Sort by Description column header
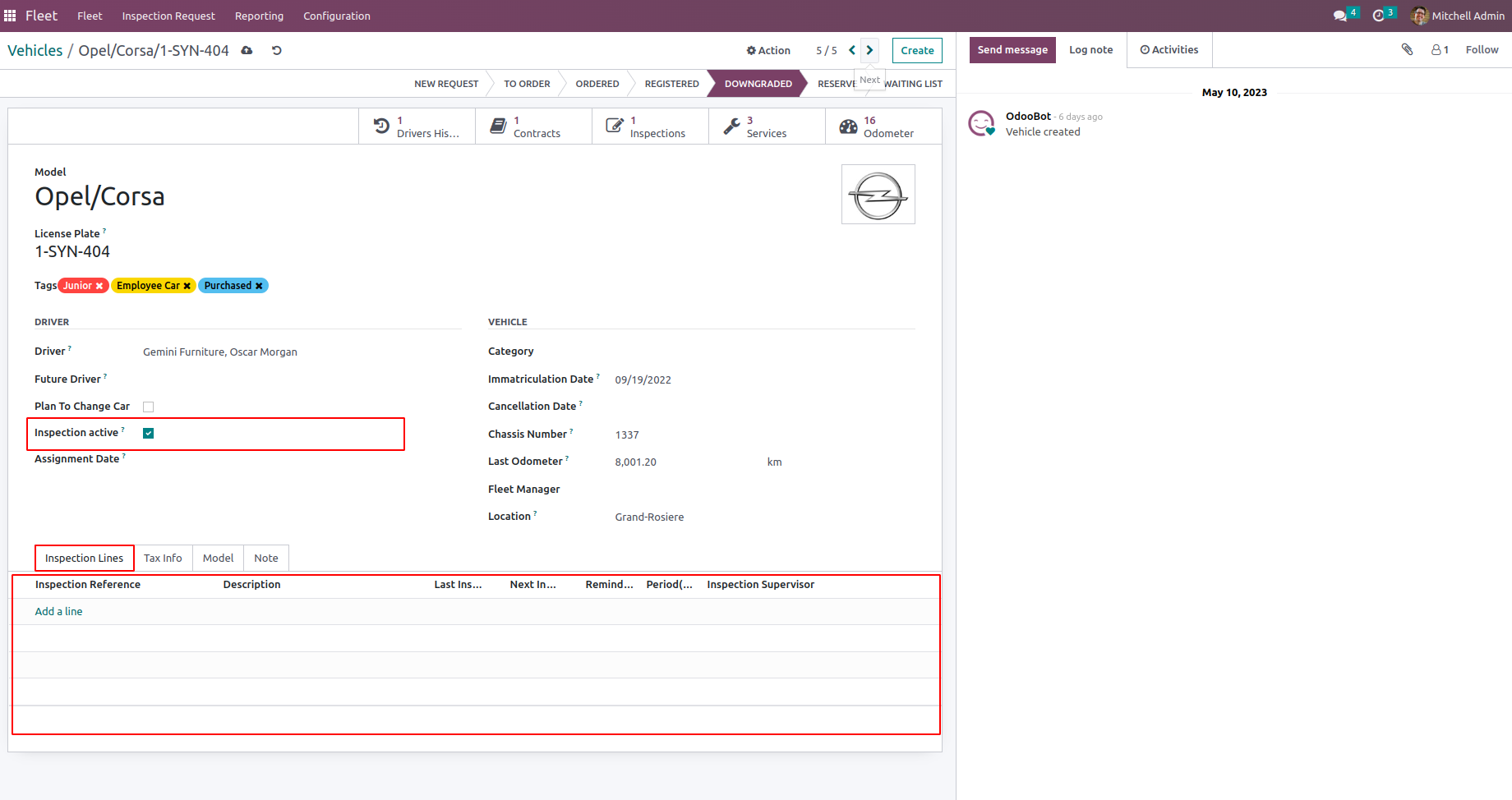The height and width of the screenshot is (800, 1512). tap(251, 585)
